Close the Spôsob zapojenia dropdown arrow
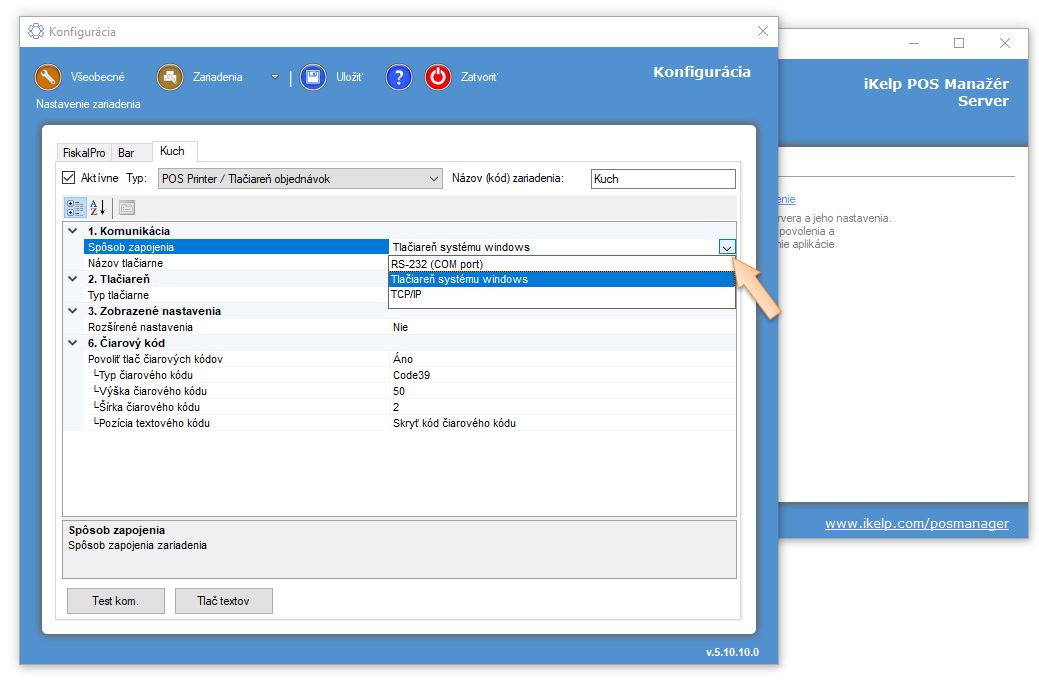The image size is (1039, 689). 727,248
